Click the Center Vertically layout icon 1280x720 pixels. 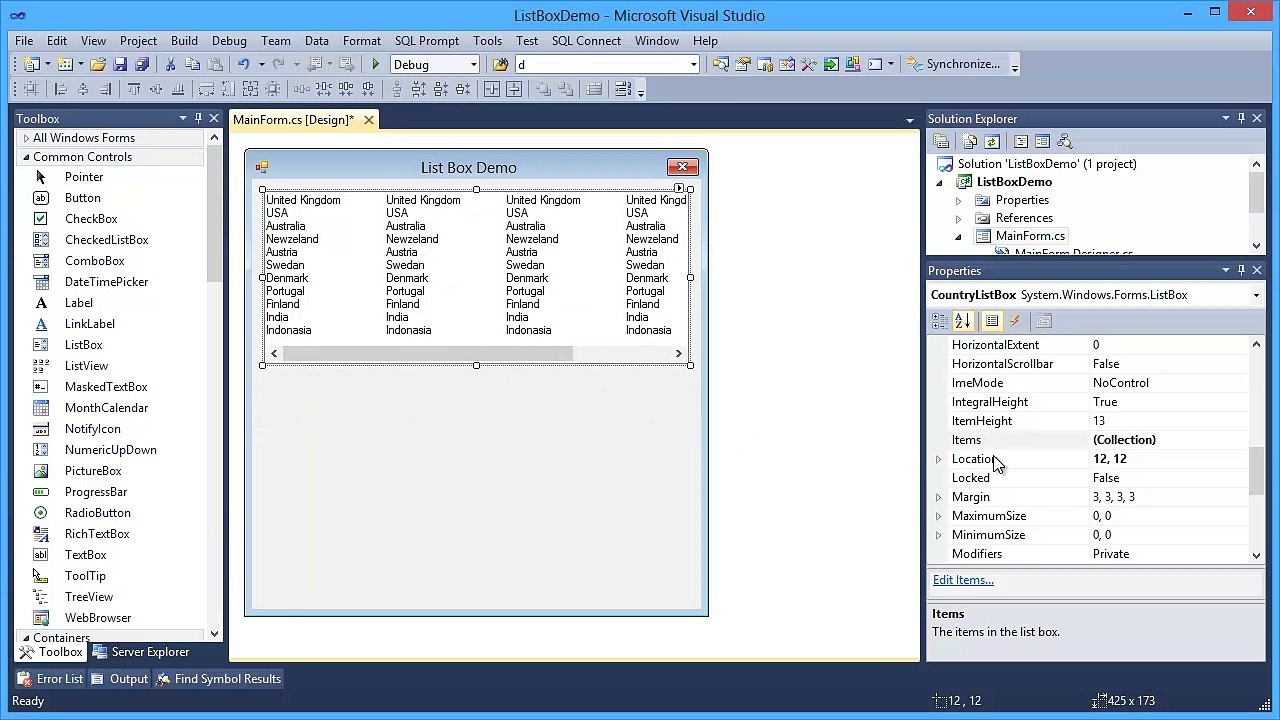pyautogui.click(x=514, y=89)
